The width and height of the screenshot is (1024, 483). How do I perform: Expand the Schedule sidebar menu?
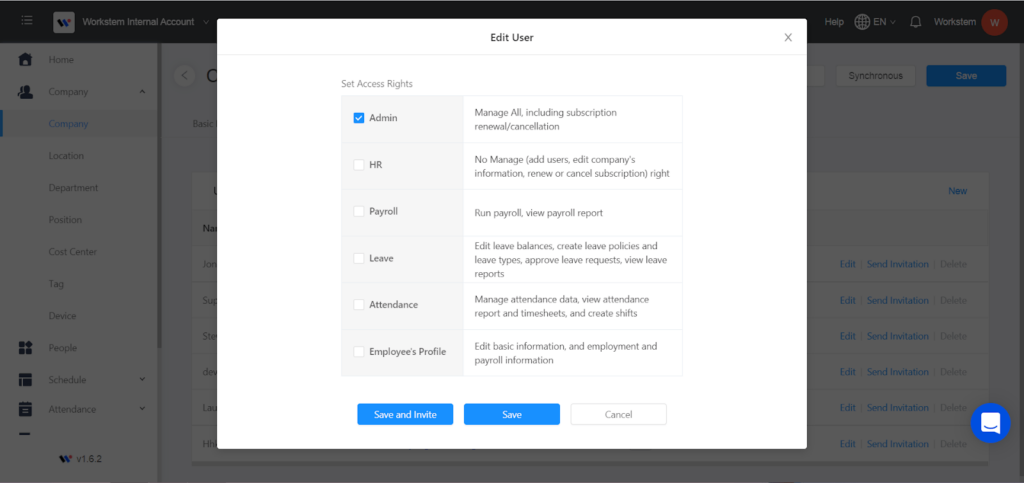point(142,380)
